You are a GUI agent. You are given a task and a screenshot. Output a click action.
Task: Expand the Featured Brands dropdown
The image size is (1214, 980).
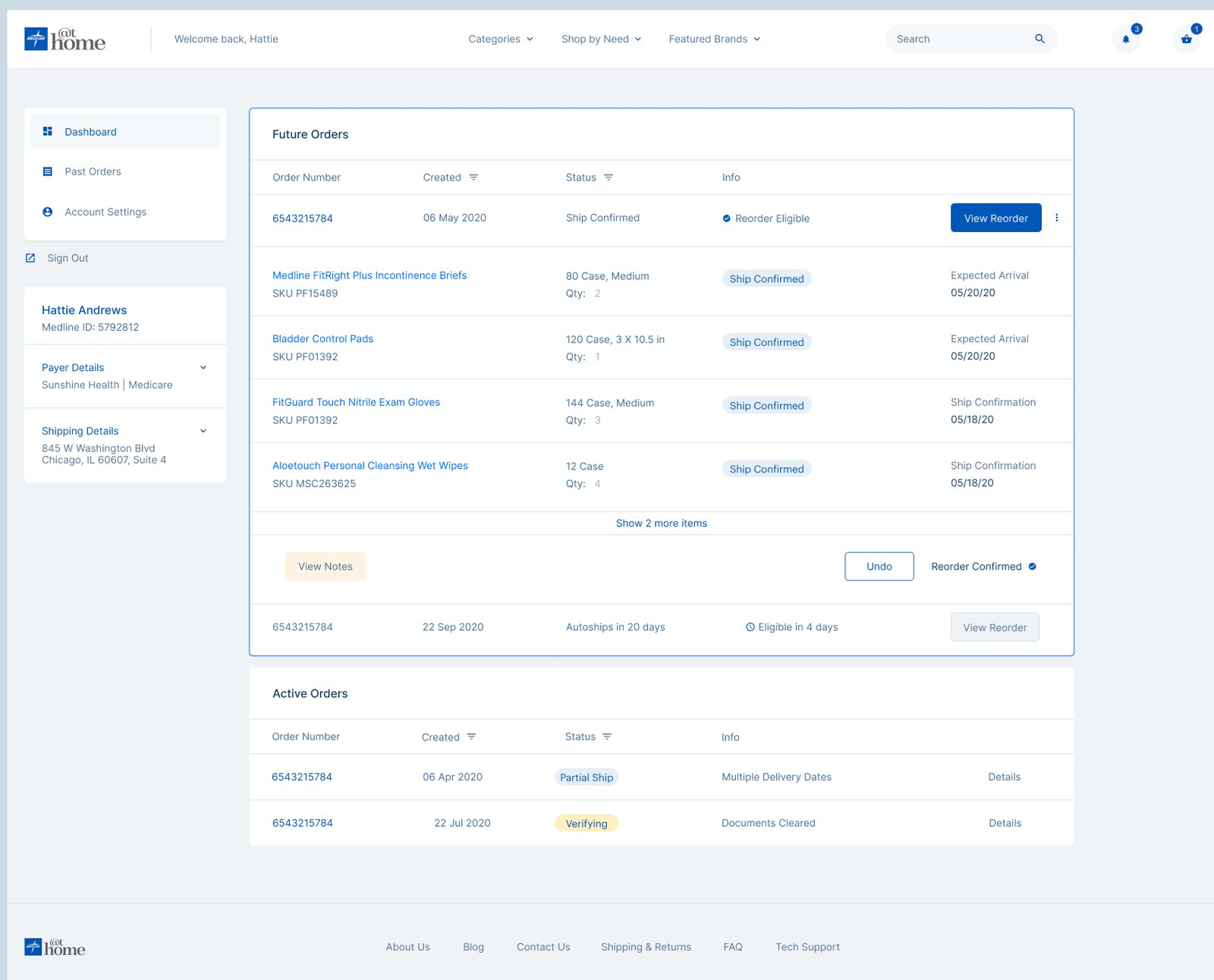click(714, 39)
